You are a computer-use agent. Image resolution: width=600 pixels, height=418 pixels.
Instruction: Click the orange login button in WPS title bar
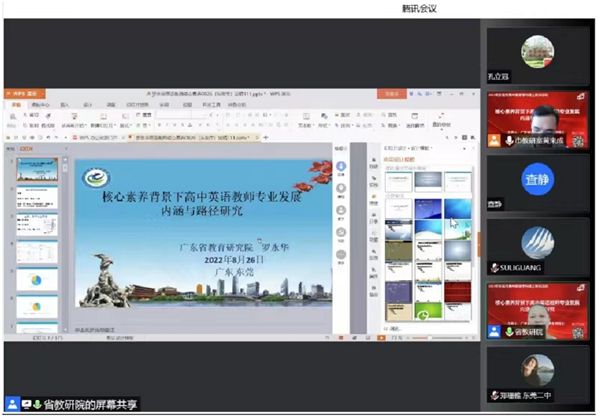(x=391, y=94)
